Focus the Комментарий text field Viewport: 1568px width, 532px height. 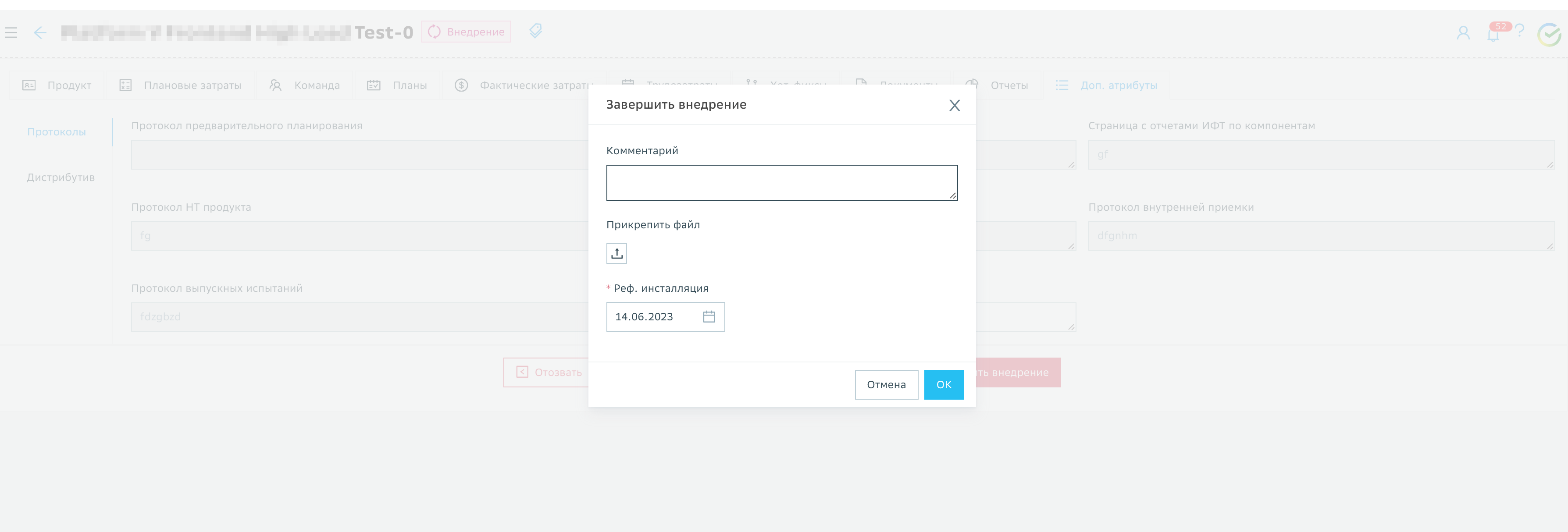[781, 182]
